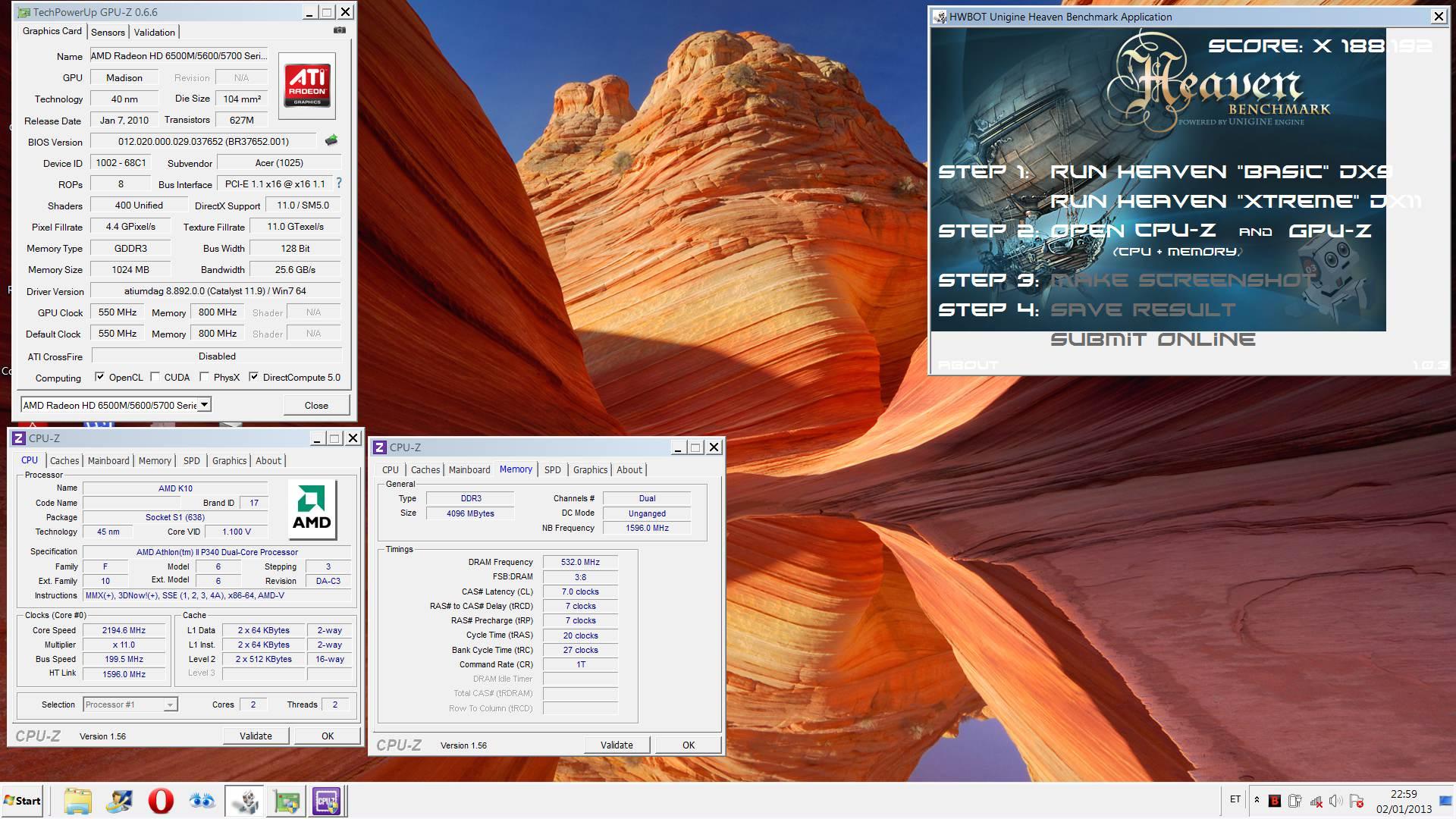
Task: Click Validate in CPU-Z CPU window
Action: click(x=256, y=736)
